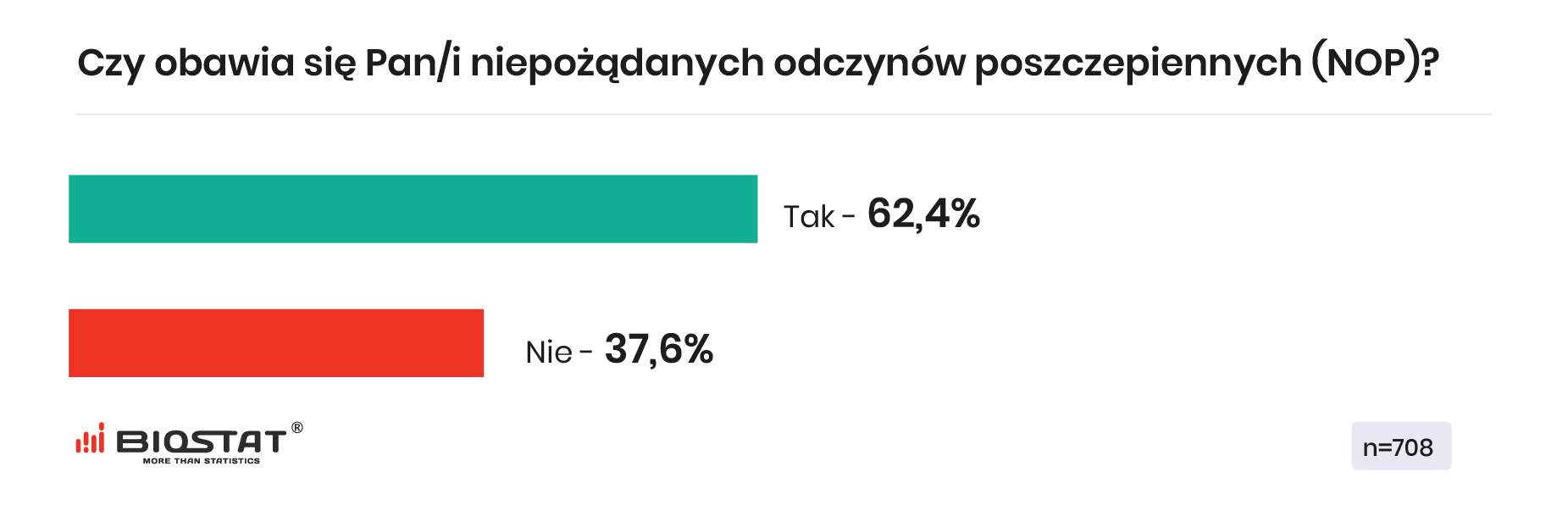Screen dimensions: 1568x511
Task: Select the 37,6% value
Action: point(659,349)
